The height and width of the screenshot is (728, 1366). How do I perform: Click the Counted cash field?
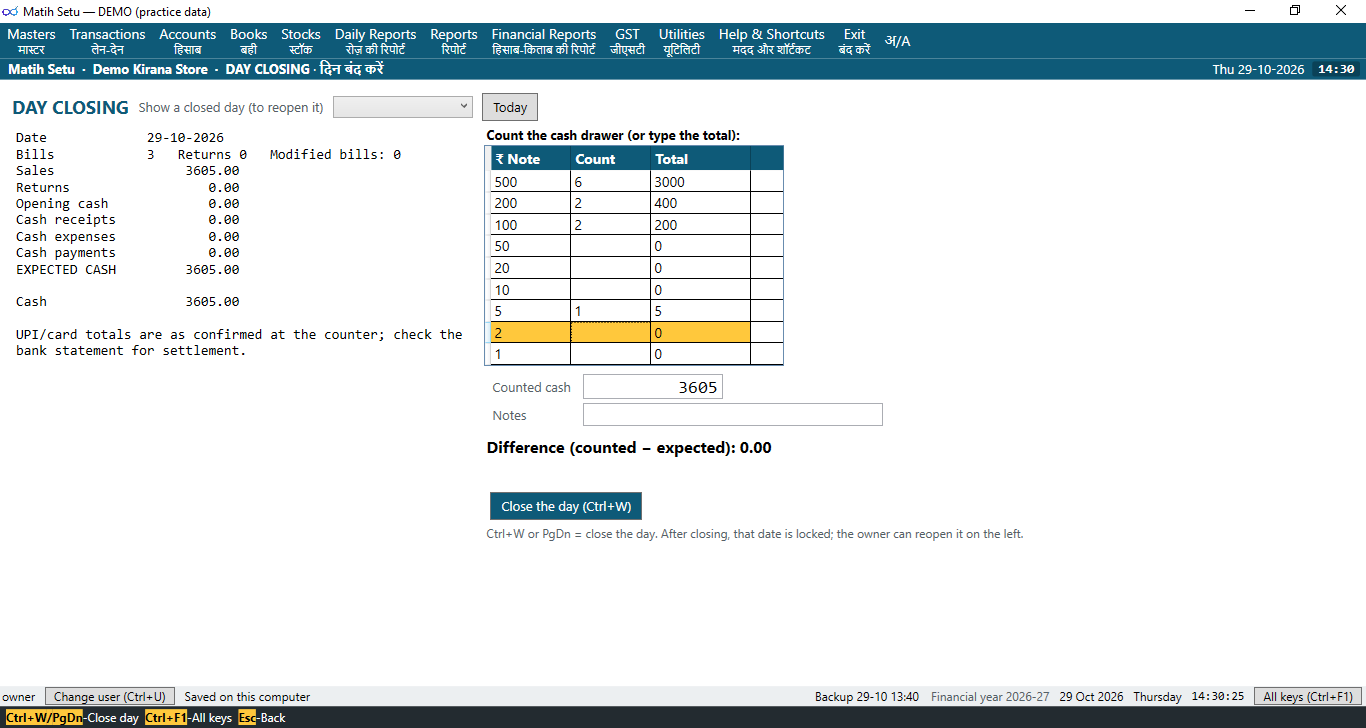click(653, 387)
